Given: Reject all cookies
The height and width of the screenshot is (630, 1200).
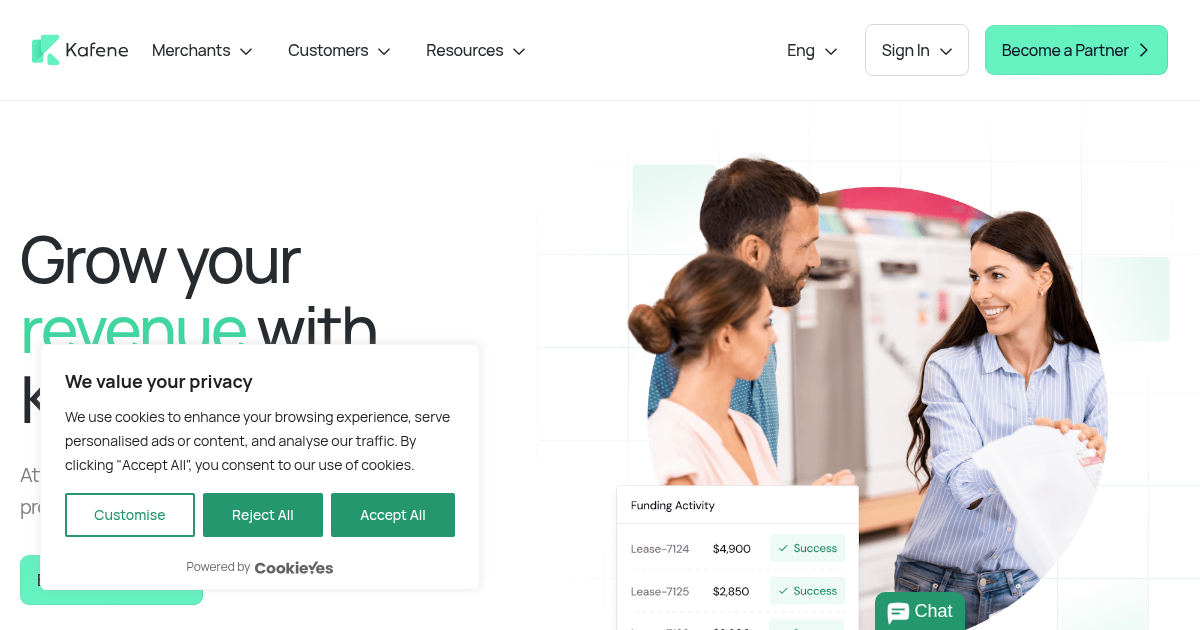Looking at the screenshot, I should point(263,515).
